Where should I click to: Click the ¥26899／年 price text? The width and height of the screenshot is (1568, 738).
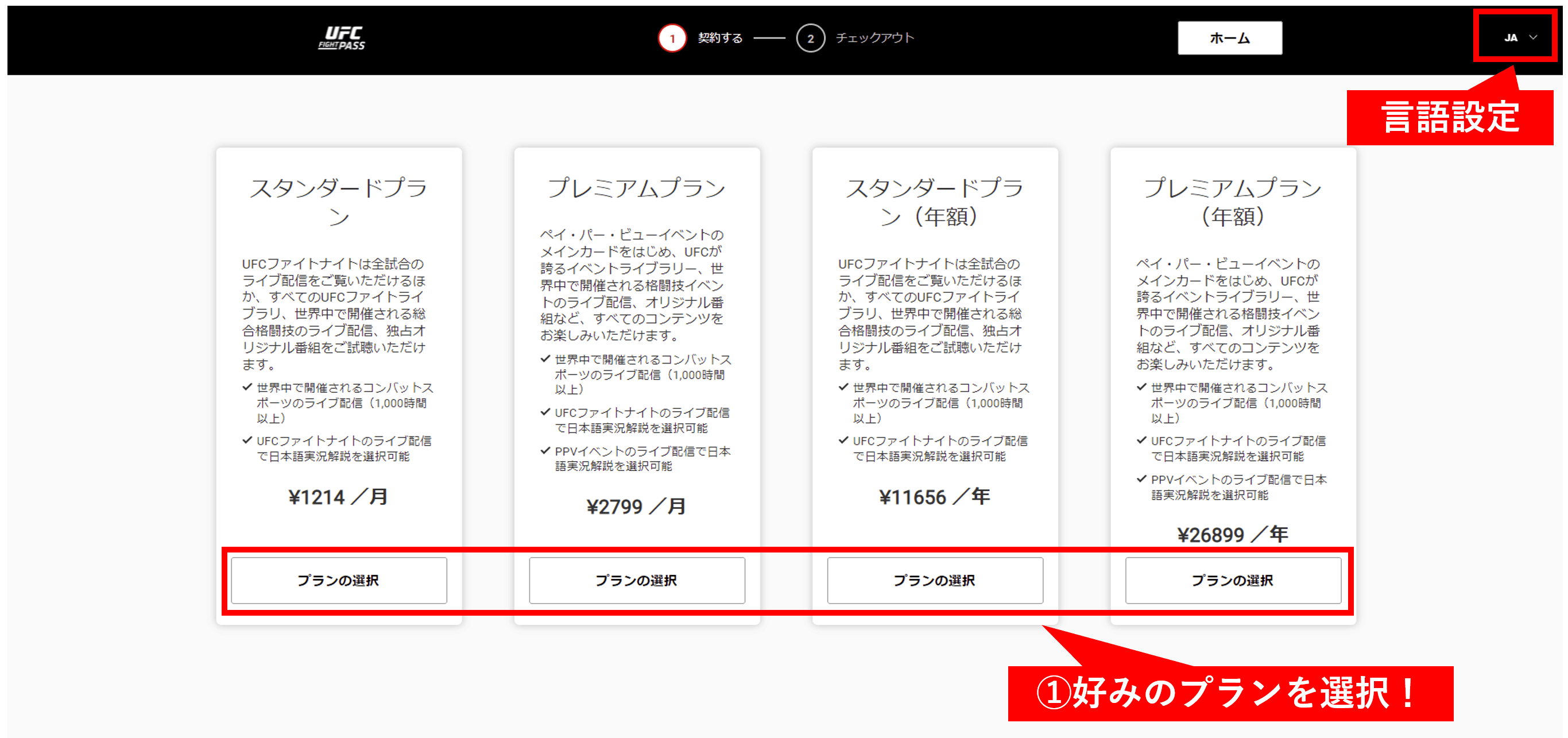click(1233, 535)
